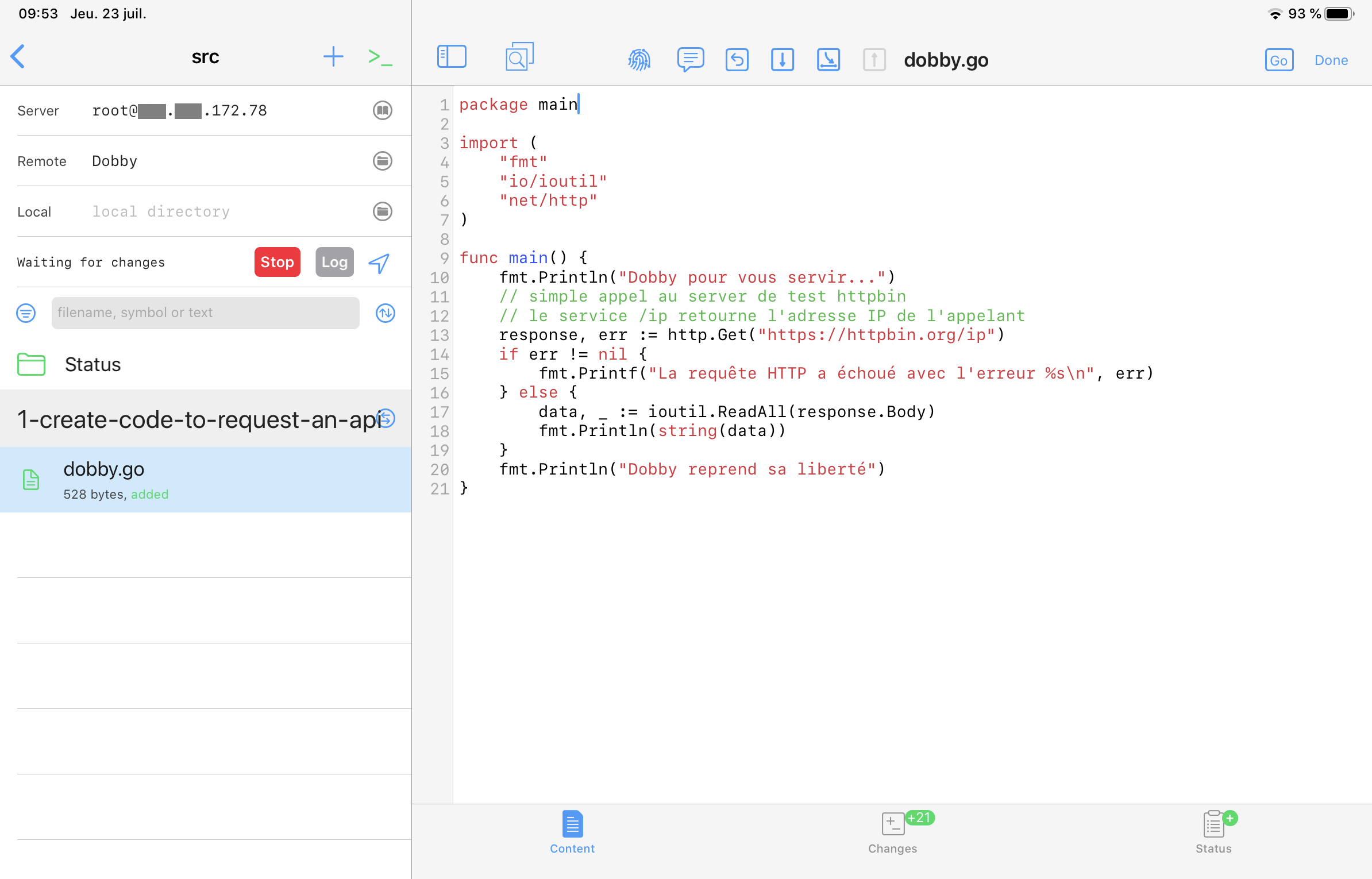1372x879 pixels.
Task: Click the download arrow icon
Action: pyautogui.click(x=782, y=60)
